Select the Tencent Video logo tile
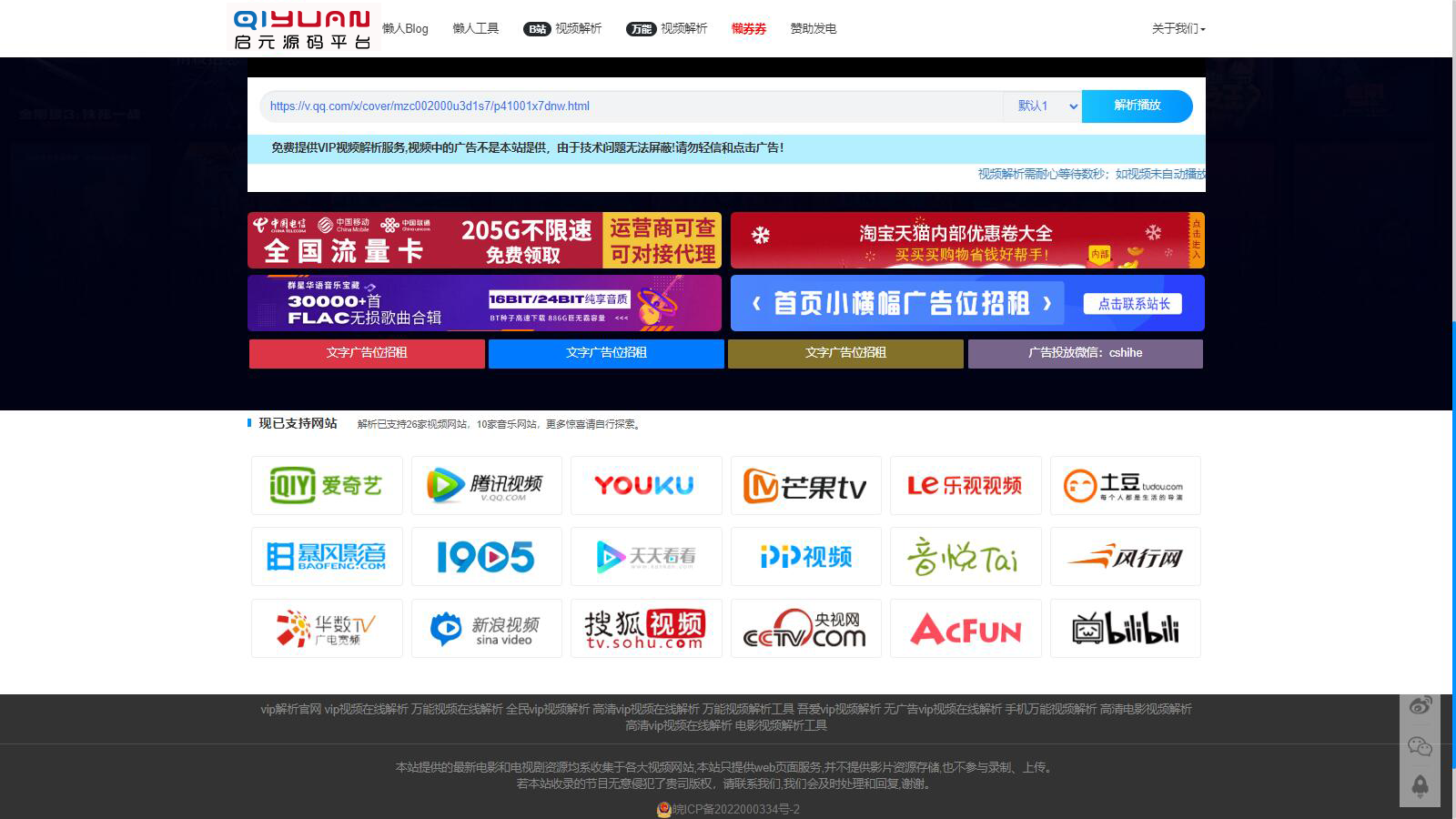Viewport: 1456px width, 819px height. (486, 486)
